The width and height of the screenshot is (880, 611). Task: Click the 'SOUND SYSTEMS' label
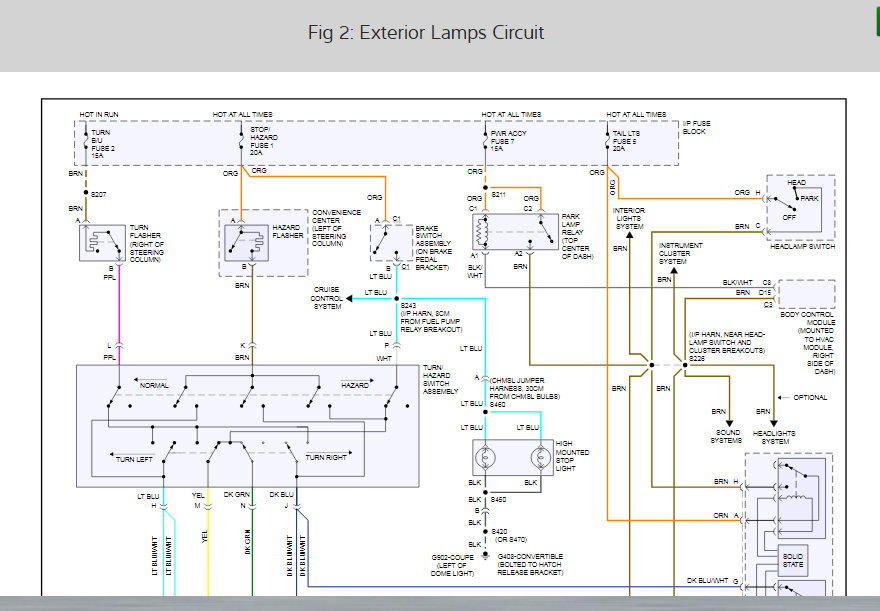pyautogui.click(x=727, y=437)
